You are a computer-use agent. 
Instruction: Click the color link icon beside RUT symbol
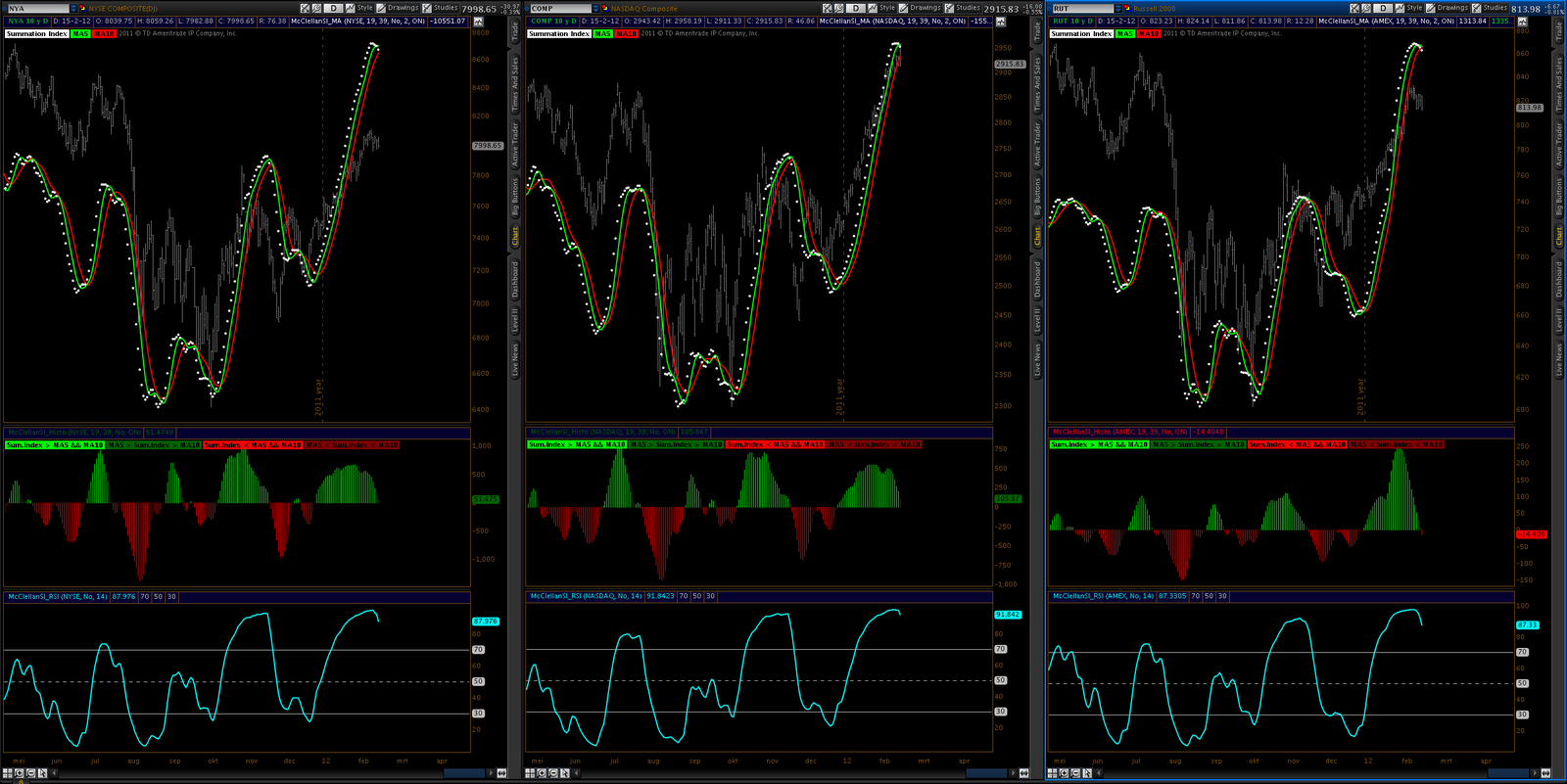point(1127,8)
